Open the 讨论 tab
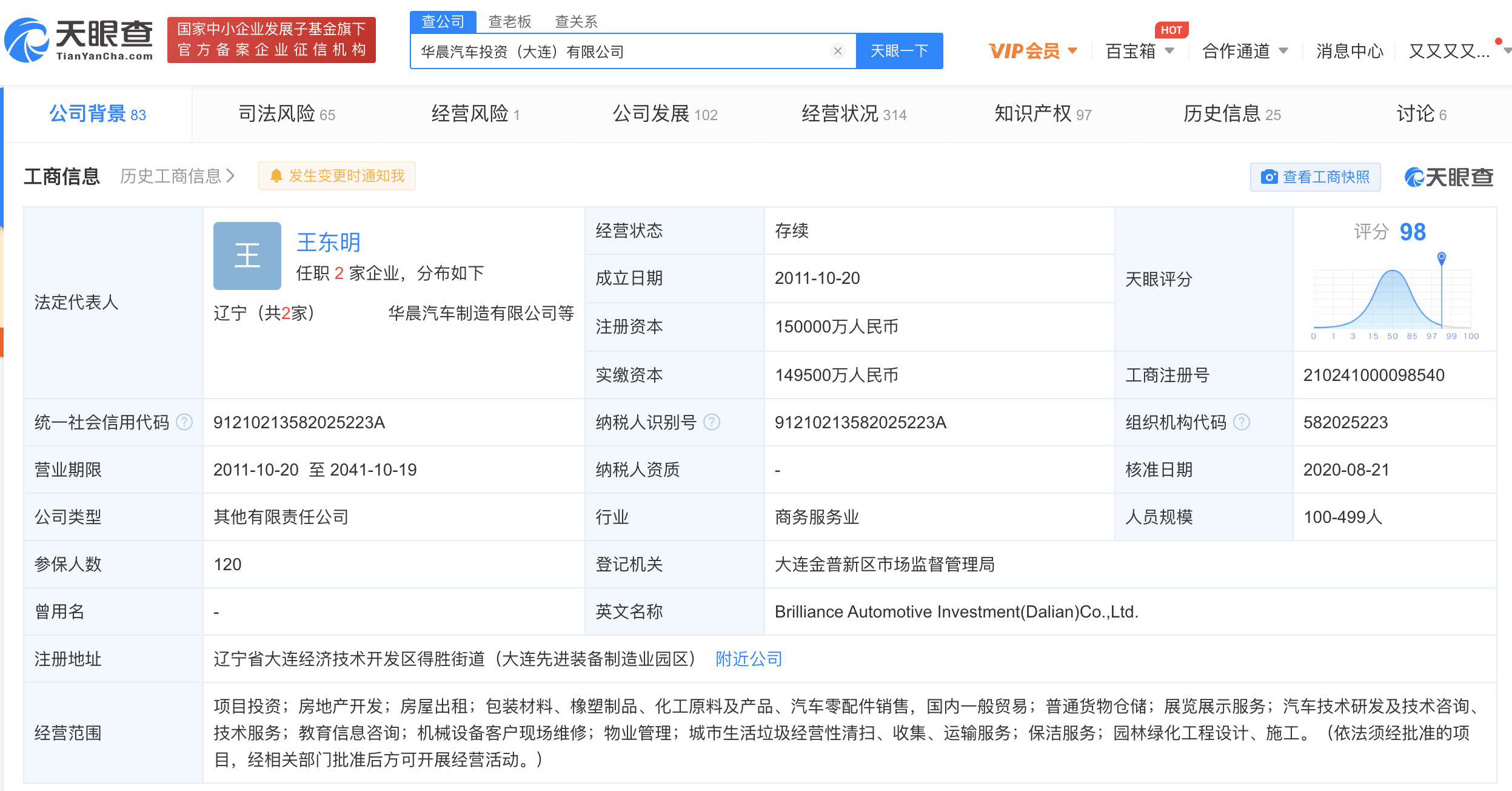1512x791 pixels. tap(1421, 114)
